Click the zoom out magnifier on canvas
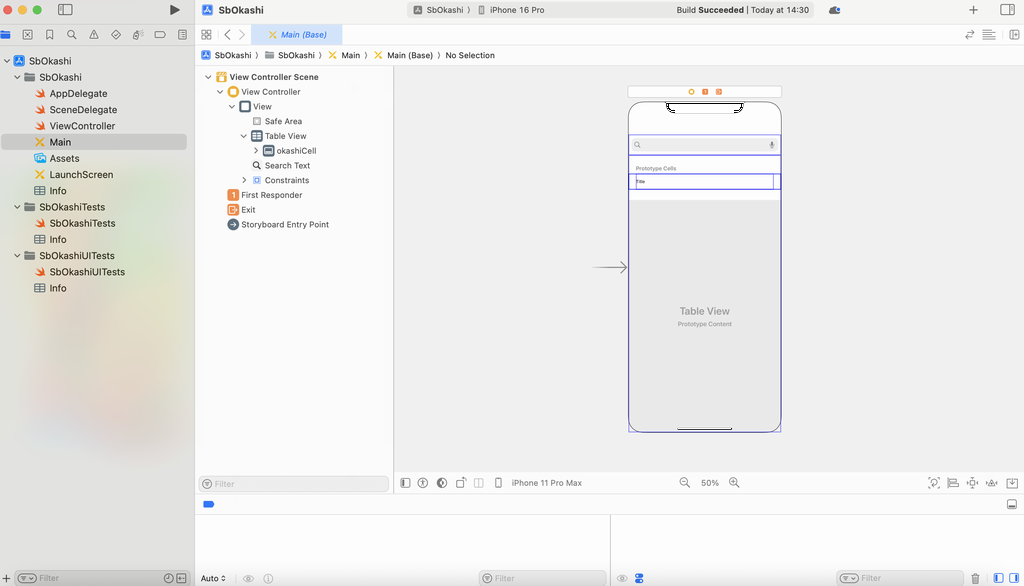 click(x=685, y=483)
